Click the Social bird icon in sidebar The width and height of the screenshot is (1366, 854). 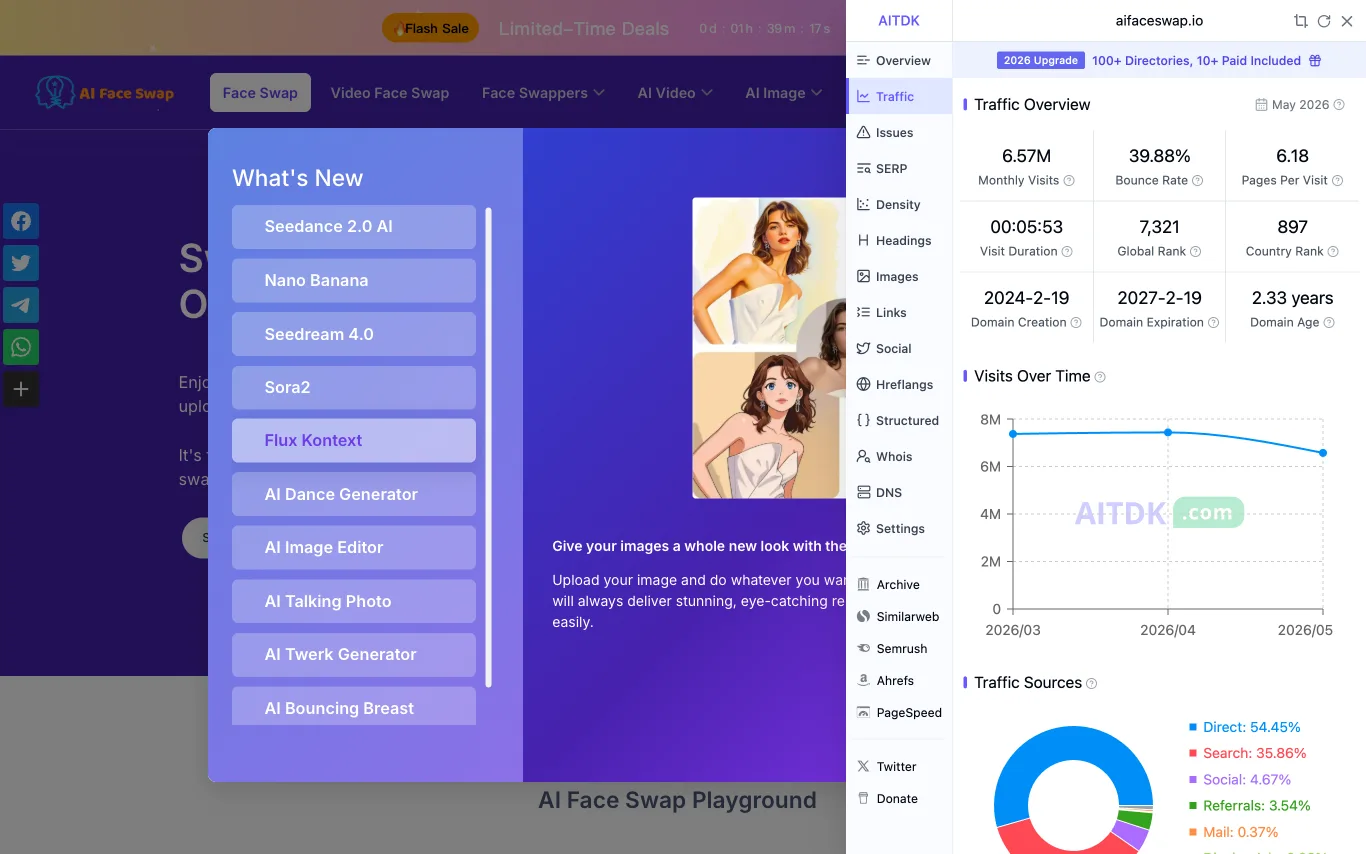864,349
